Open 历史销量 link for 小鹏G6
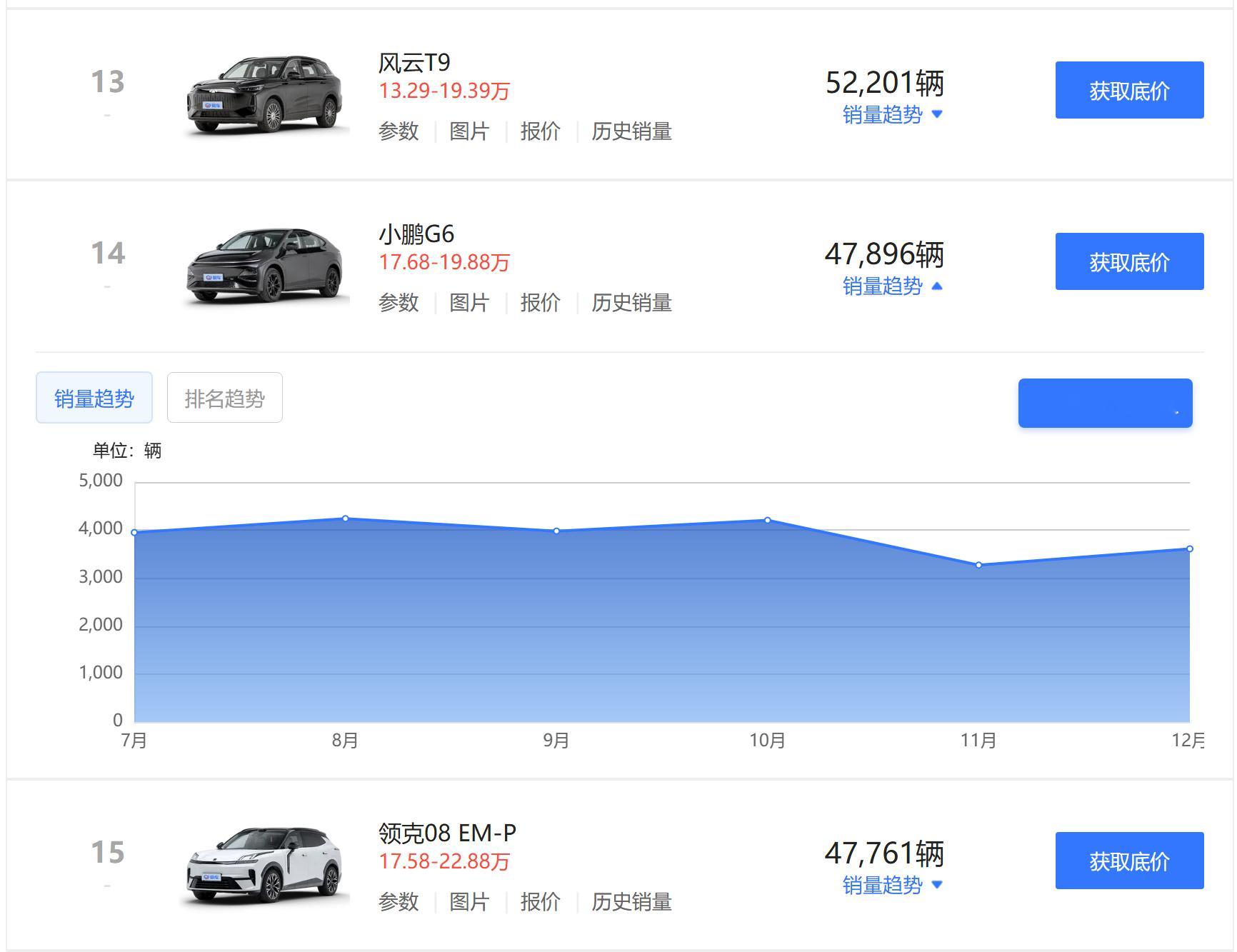 631,303
